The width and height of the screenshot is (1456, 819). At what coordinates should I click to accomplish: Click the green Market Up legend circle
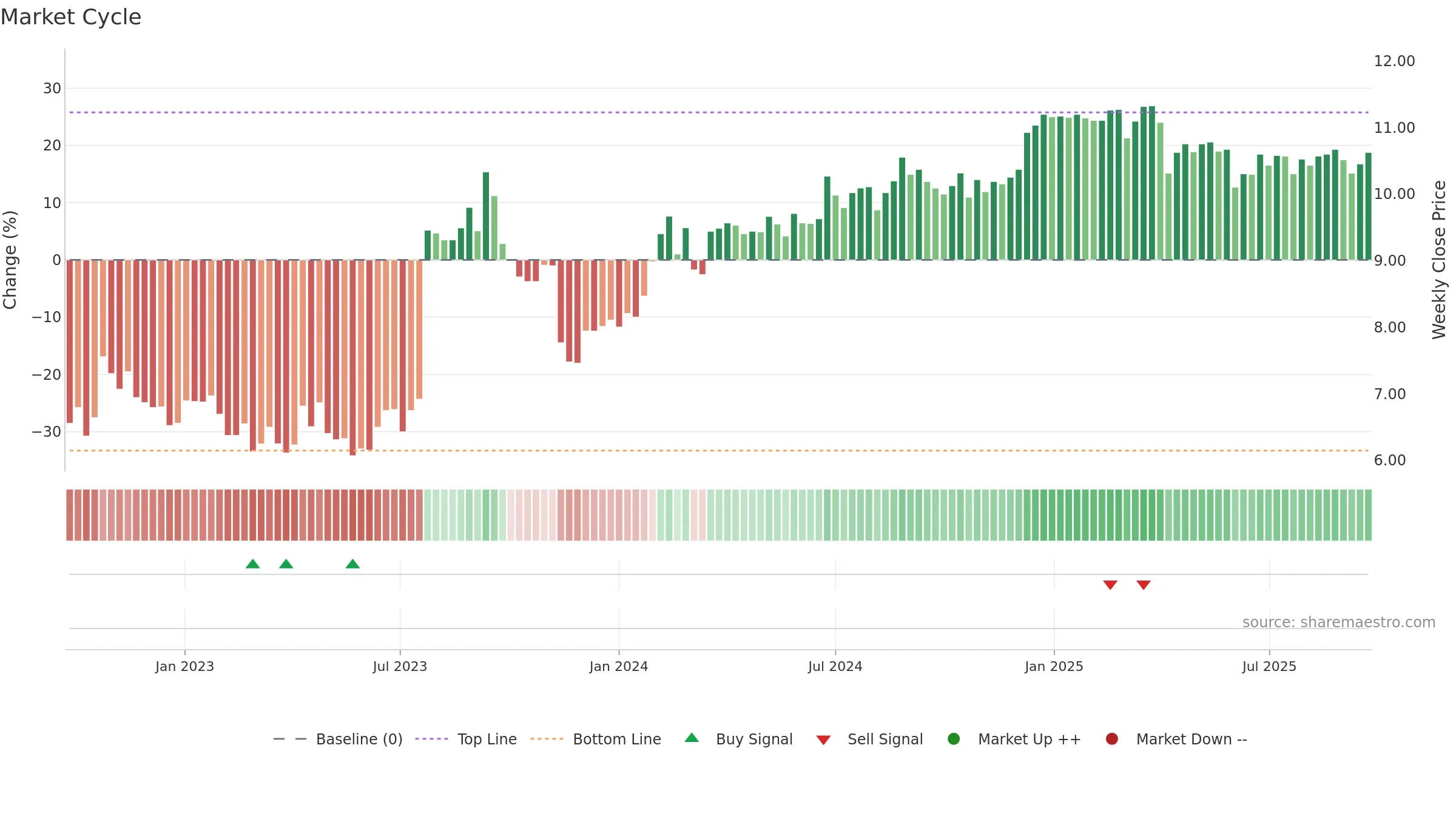tap(954, 739)
